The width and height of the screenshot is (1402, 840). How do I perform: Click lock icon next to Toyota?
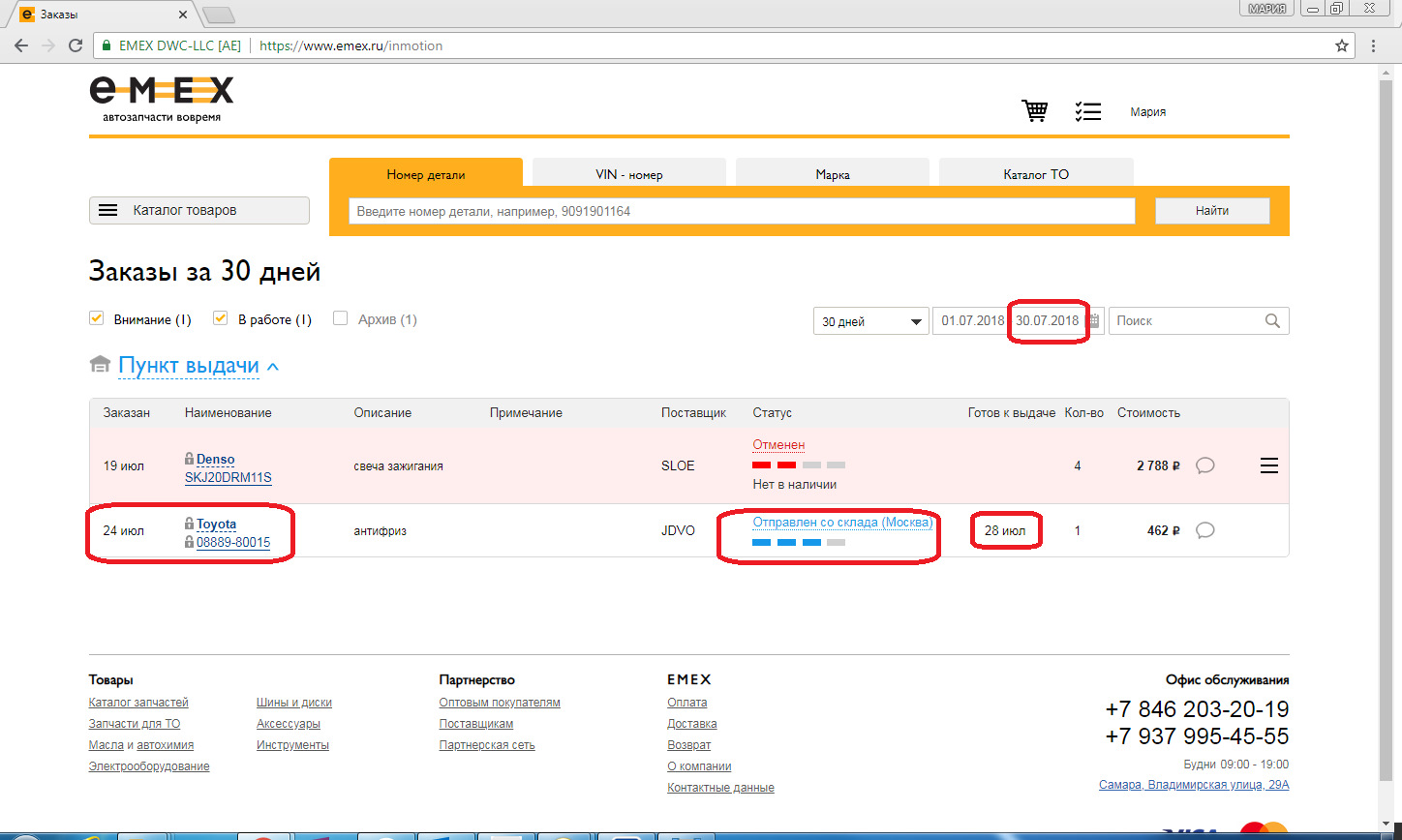(190, 524)
